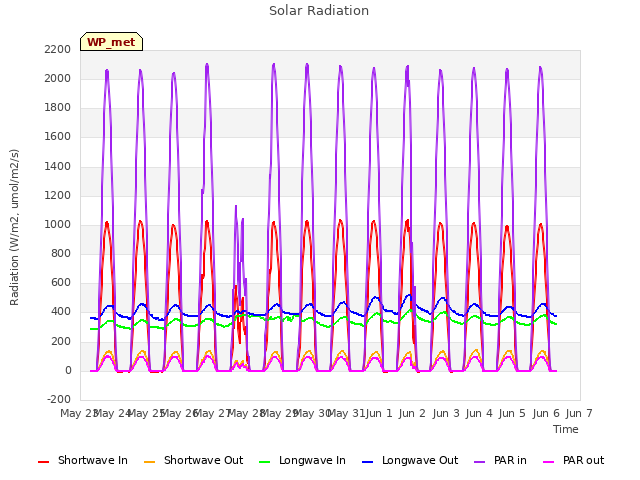Toggle the Shortwave In legend entry

(x=83, y=460)
